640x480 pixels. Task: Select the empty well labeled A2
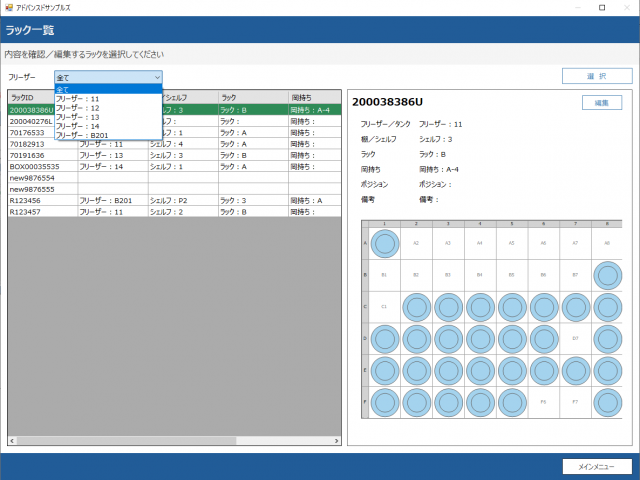[x=415, y=242]
